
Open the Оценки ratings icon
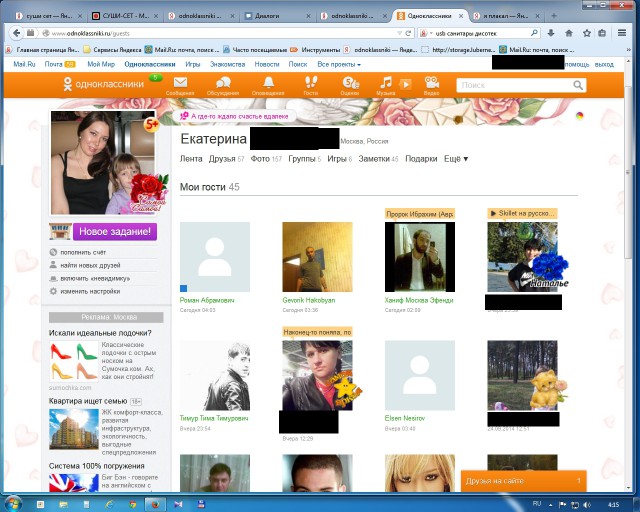point(350,83)
